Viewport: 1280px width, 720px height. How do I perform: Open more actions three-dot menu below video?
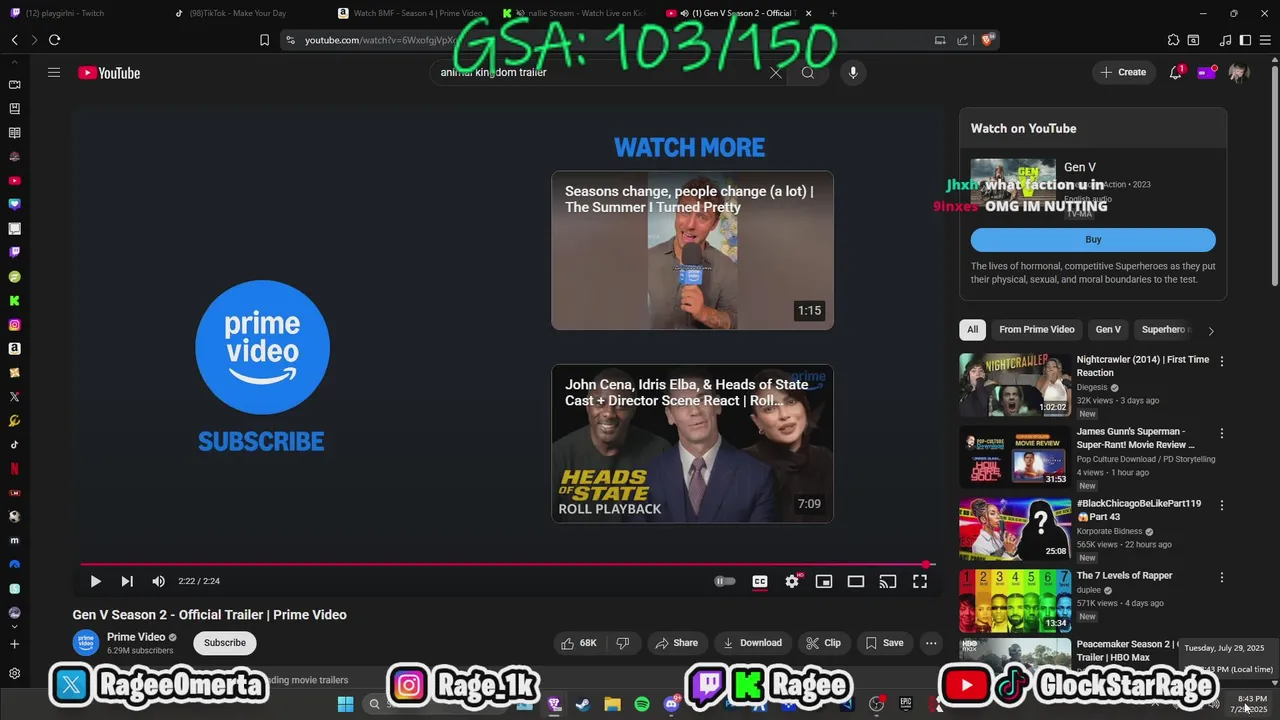931,643
